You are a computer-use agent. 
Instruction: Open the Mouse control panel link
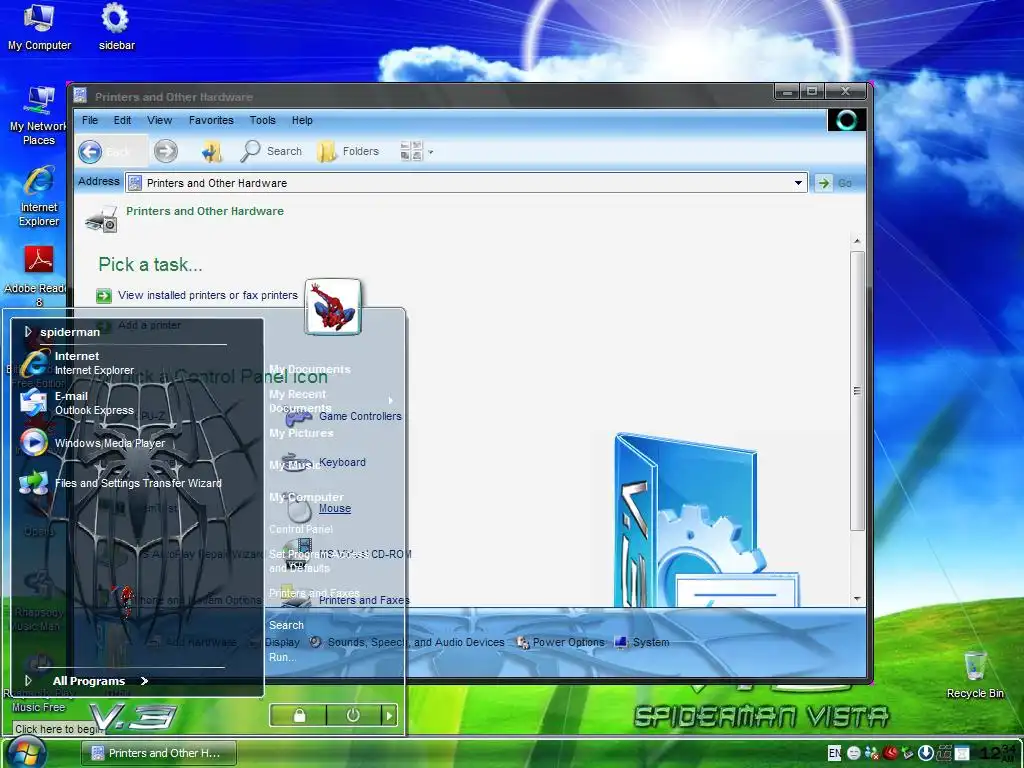335,508
